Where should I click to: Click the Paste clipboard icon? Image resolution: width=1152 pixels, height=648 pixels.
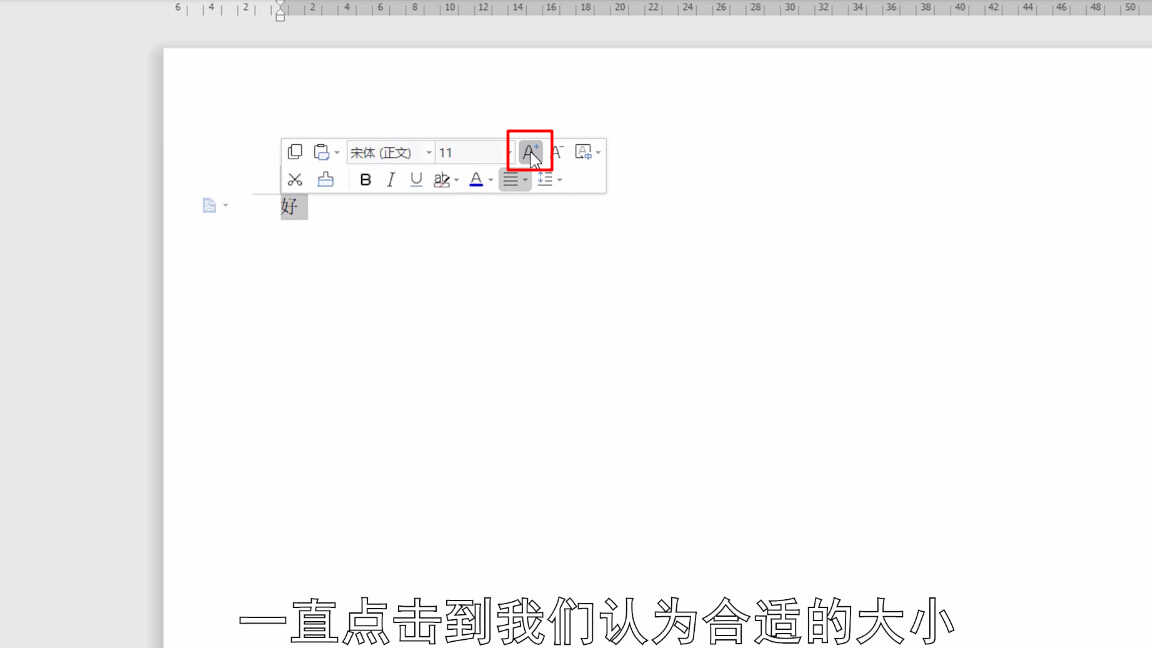pos(321,152)
